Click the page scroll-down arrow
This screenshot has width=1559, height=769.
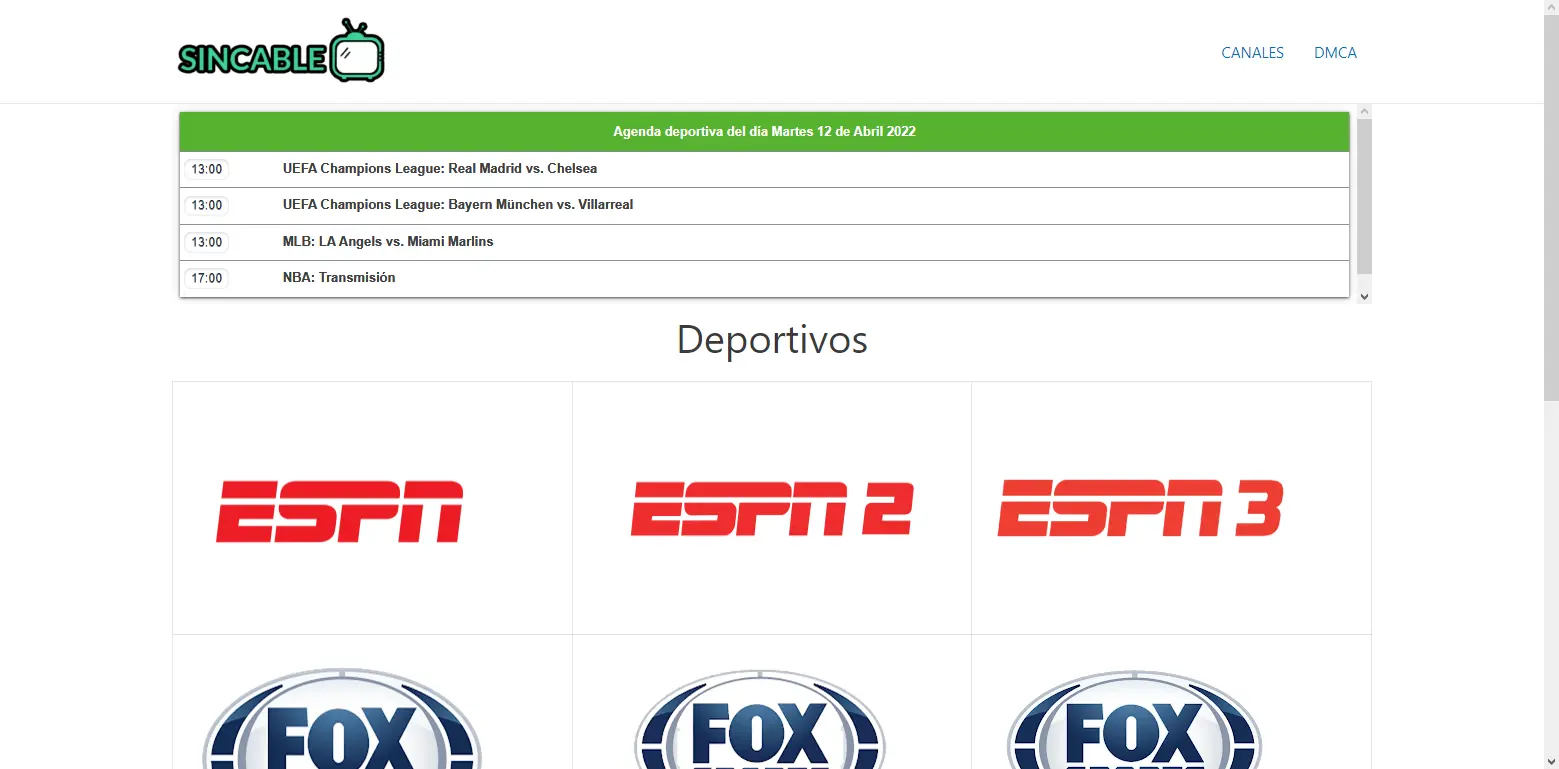[1550, 761]
